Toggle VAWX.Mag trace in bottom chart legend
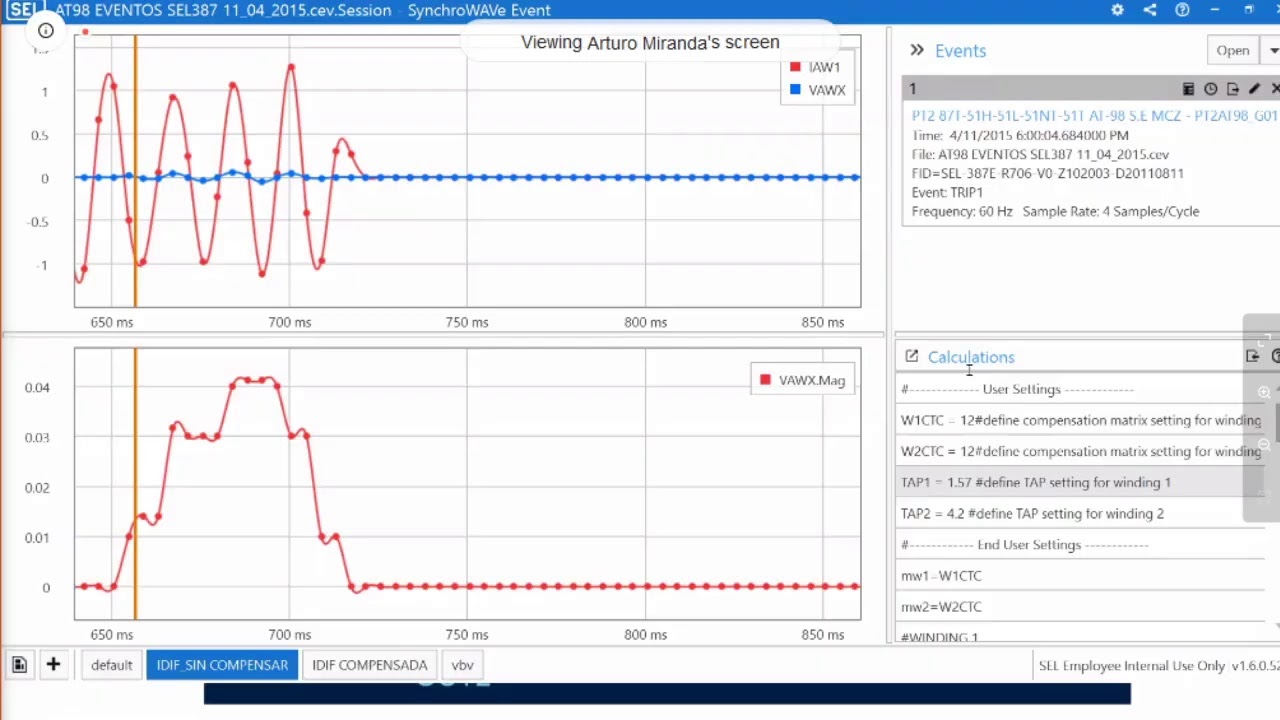This screenshot has width=1280, height=720. click(x=802, y=380)
